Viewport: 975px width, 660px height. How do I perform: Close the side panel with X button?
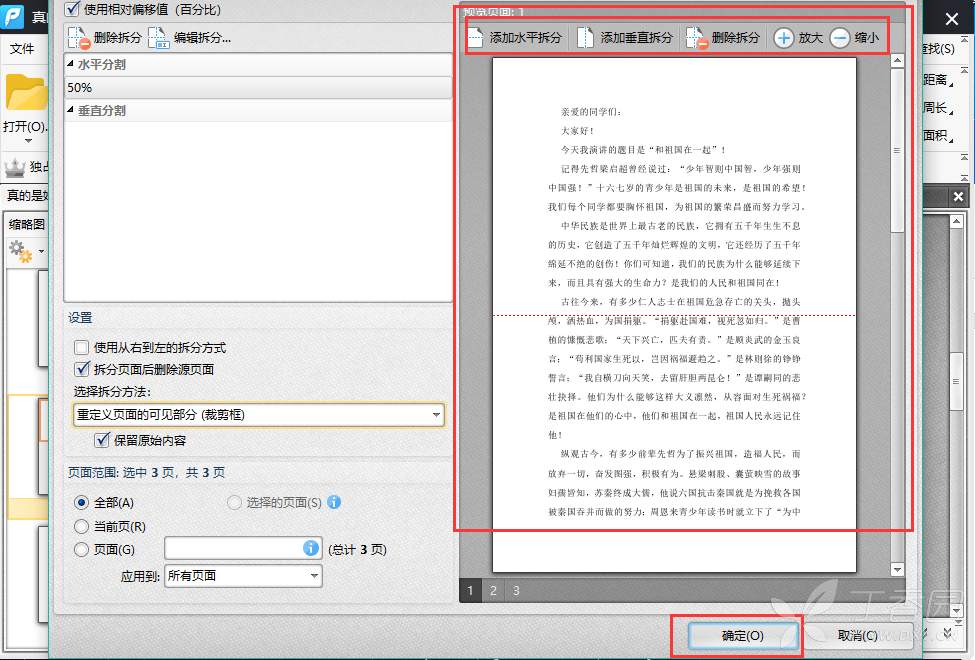[958, 197]
